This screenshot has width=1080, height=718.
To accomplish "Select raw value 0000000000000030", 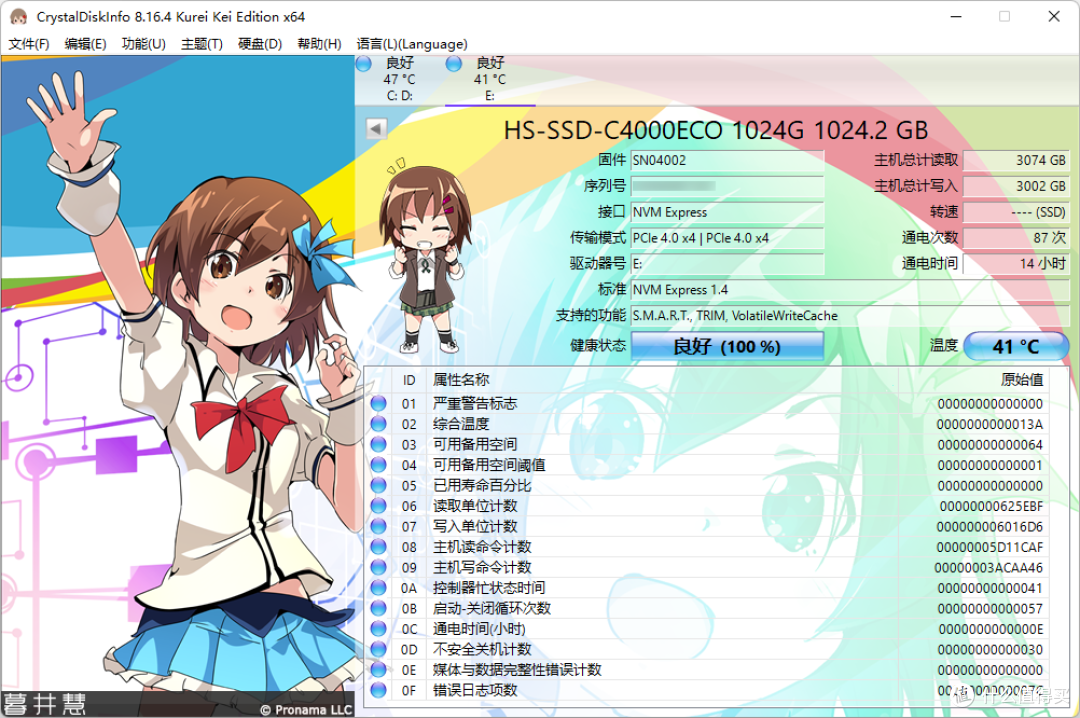I will click(x=990, y=650).
